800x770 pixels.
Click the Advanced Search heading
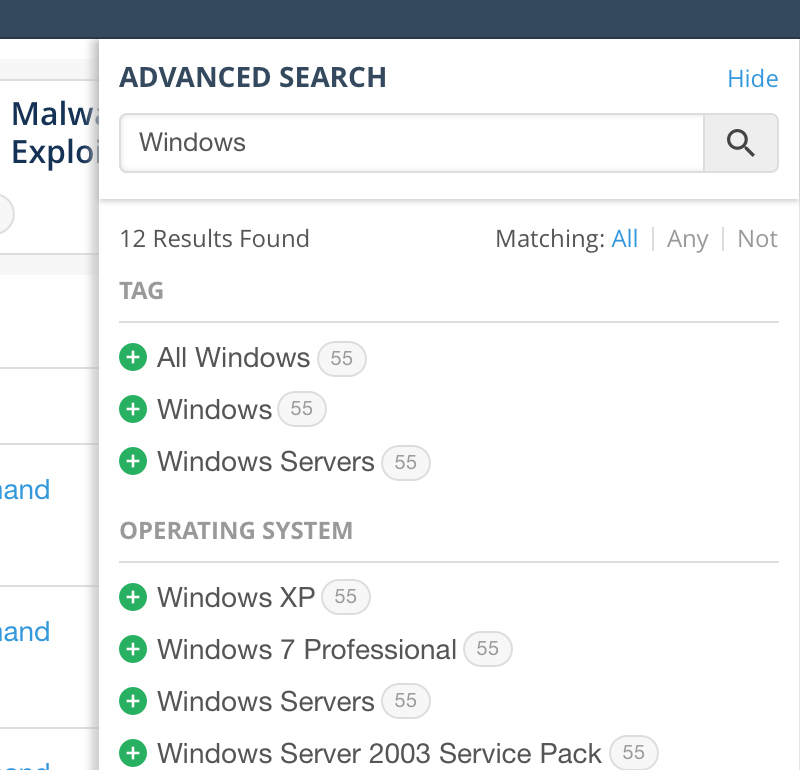pos(253,78)
